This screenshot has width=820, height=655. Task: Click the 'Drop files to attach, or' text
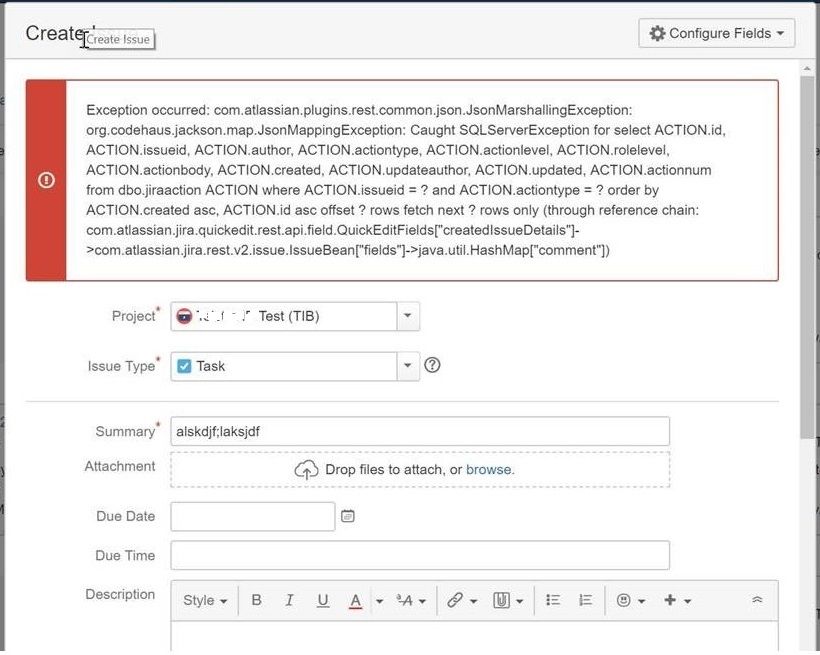393,469
